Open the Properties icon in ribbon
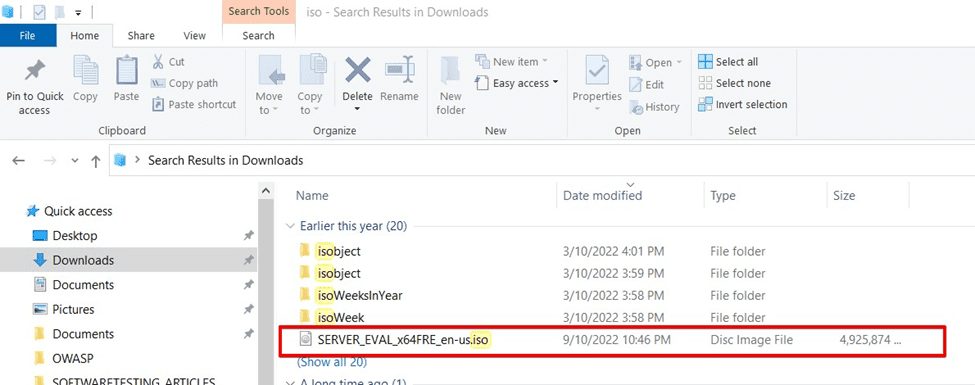 (x=597, y=70)
